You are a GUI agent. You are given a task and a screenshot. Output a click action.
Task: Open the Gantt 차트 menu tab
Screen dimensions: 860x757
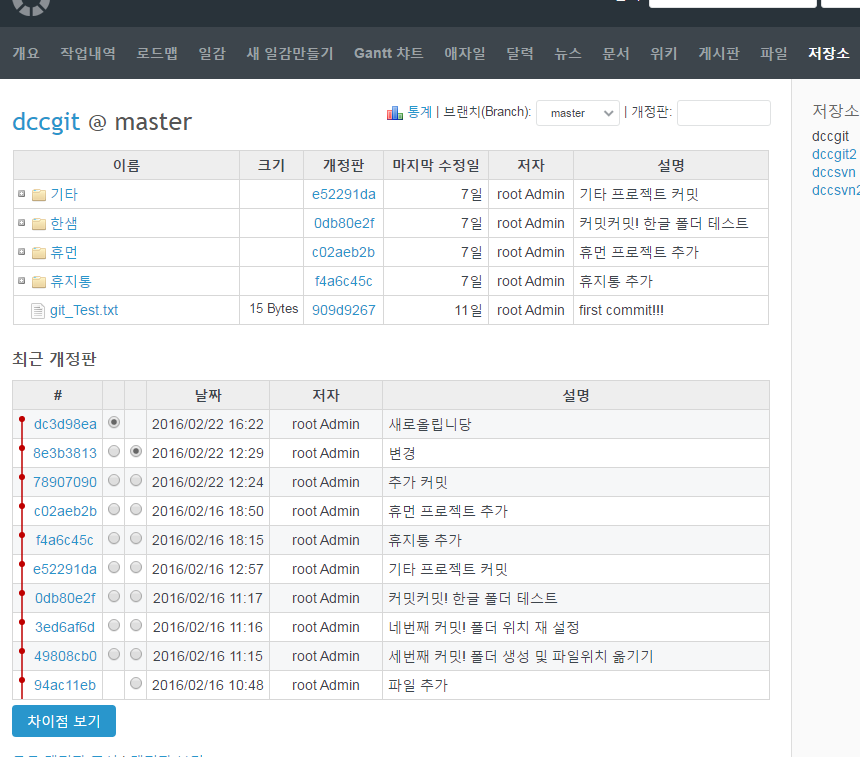388,54
